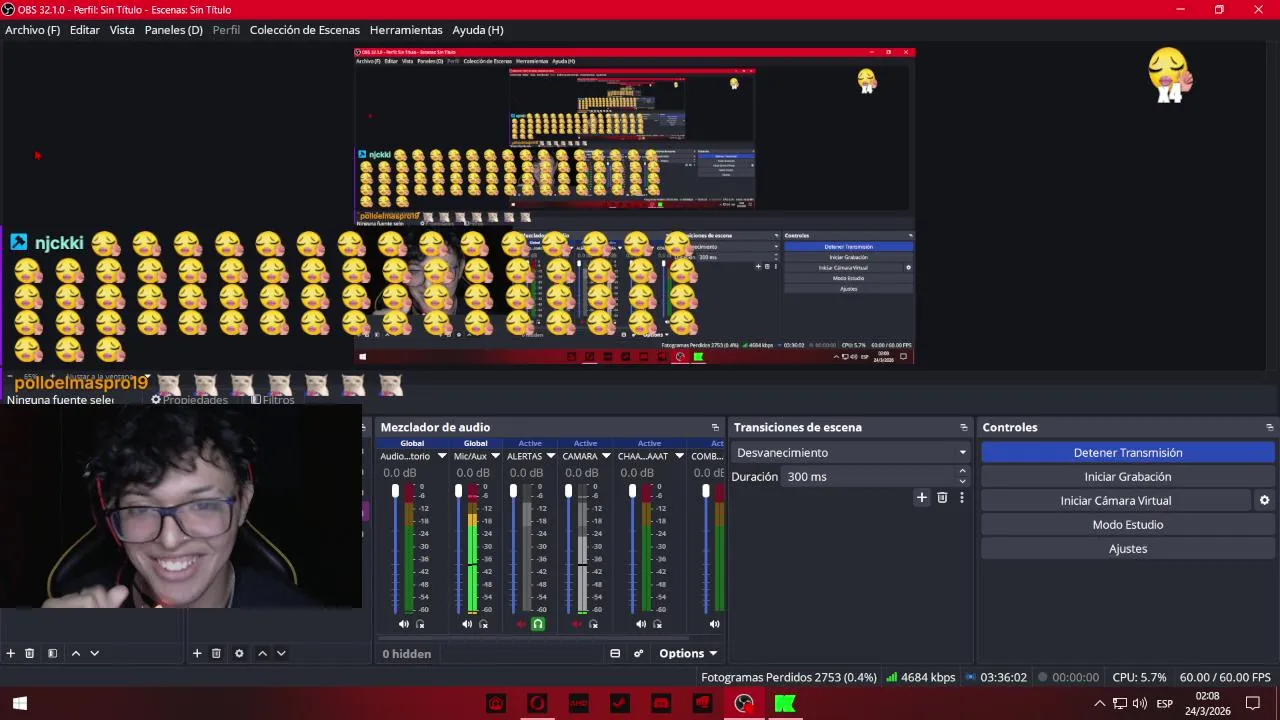Image resolution: width=1280 pixels, height=720 pixels.
Task: Open the mixer Options dropdown
Action: (x=688, y=653)
